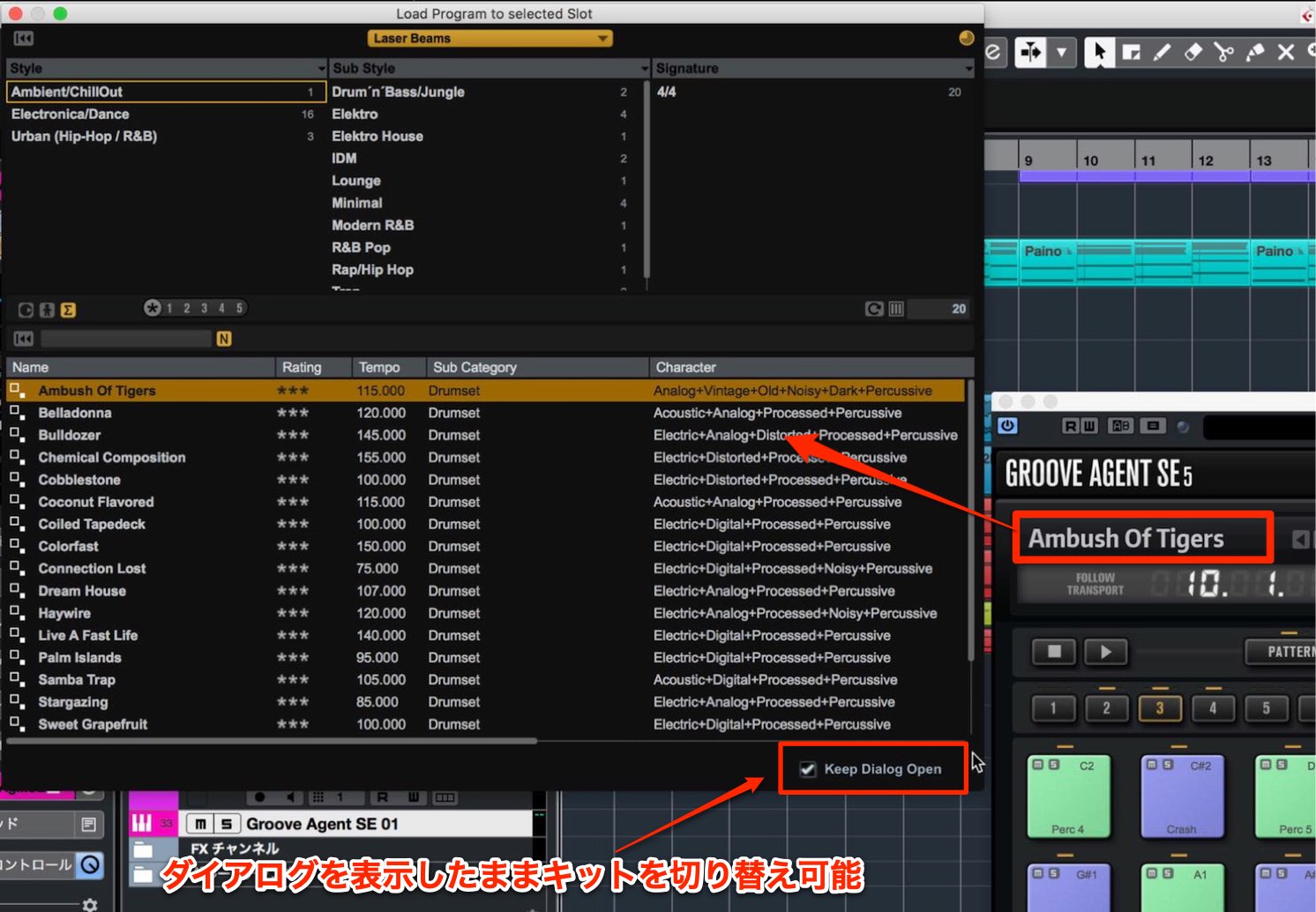Start playback in Groove Agent

1106,652
